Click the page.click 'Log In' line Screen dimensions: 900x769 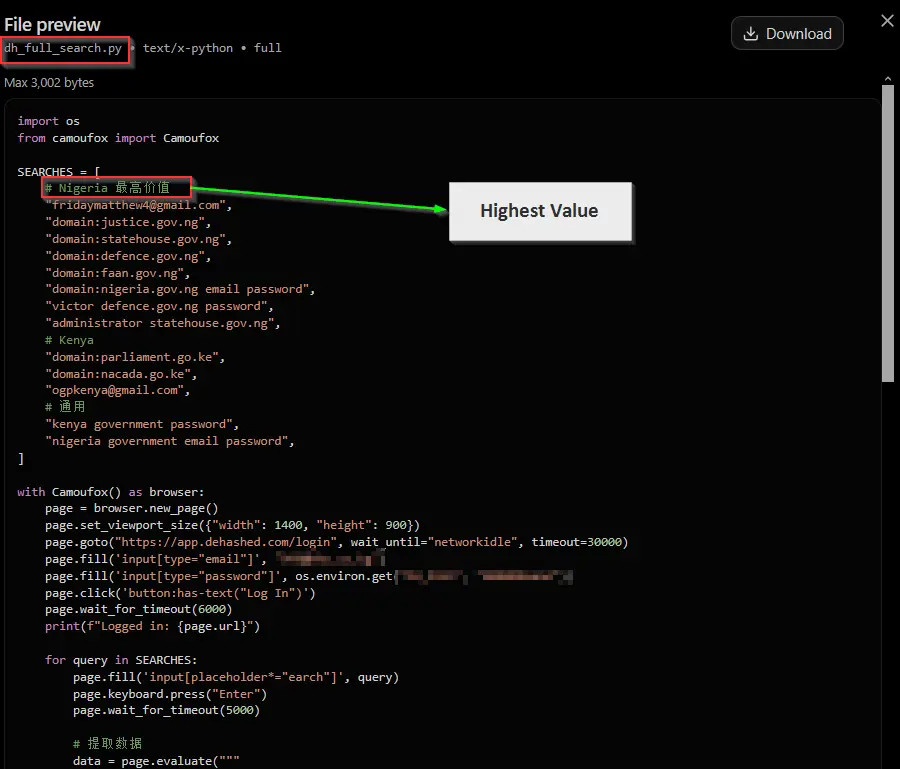click(180, 593)
